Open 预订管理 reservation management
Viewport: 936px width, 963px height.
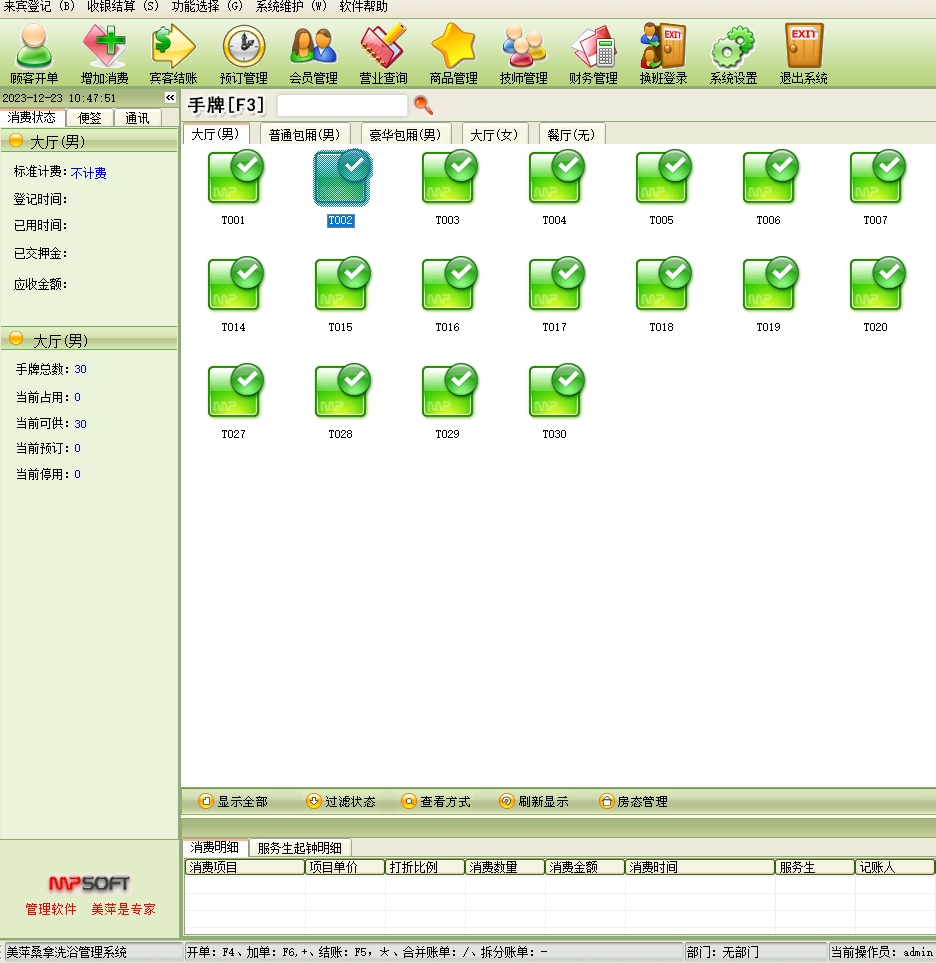tap(243, 54)
